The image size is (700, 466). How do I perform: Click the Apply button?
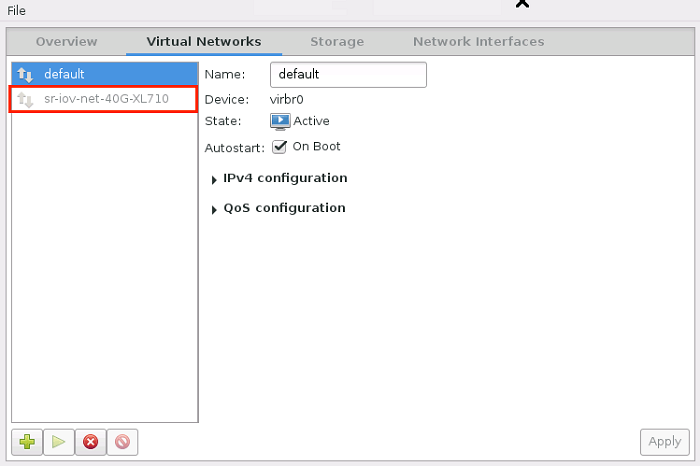coord(665,441)
